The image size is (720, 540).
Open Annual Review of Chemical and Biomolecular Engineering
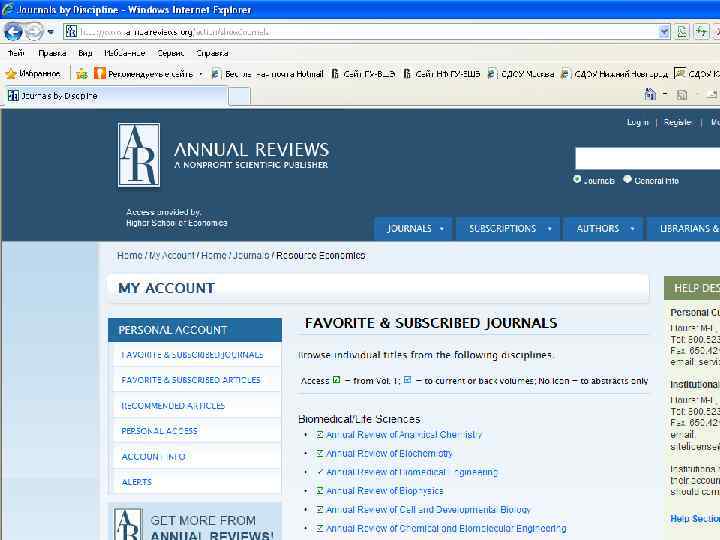(x=446, y=529)
